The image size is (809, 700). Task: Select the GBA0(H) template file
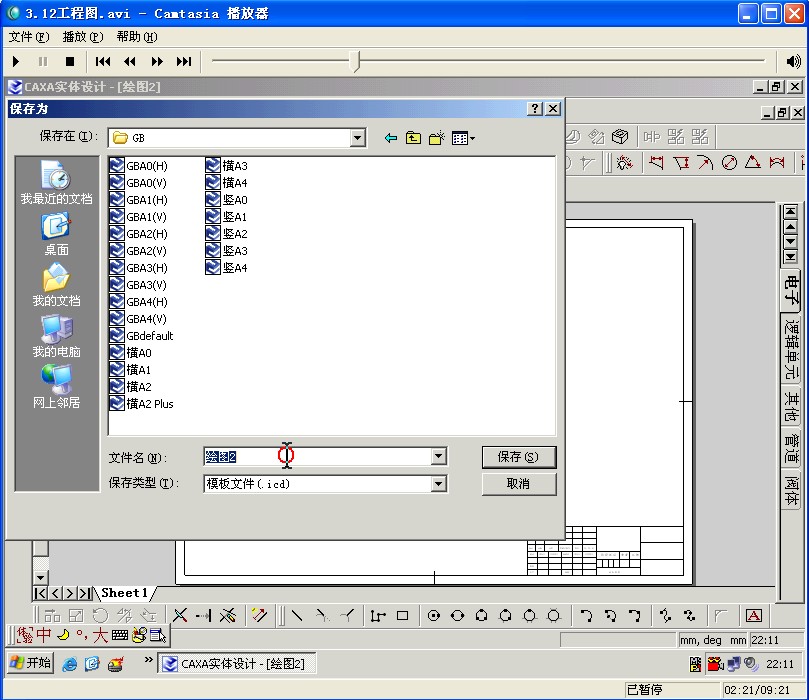tap(139, 166)
